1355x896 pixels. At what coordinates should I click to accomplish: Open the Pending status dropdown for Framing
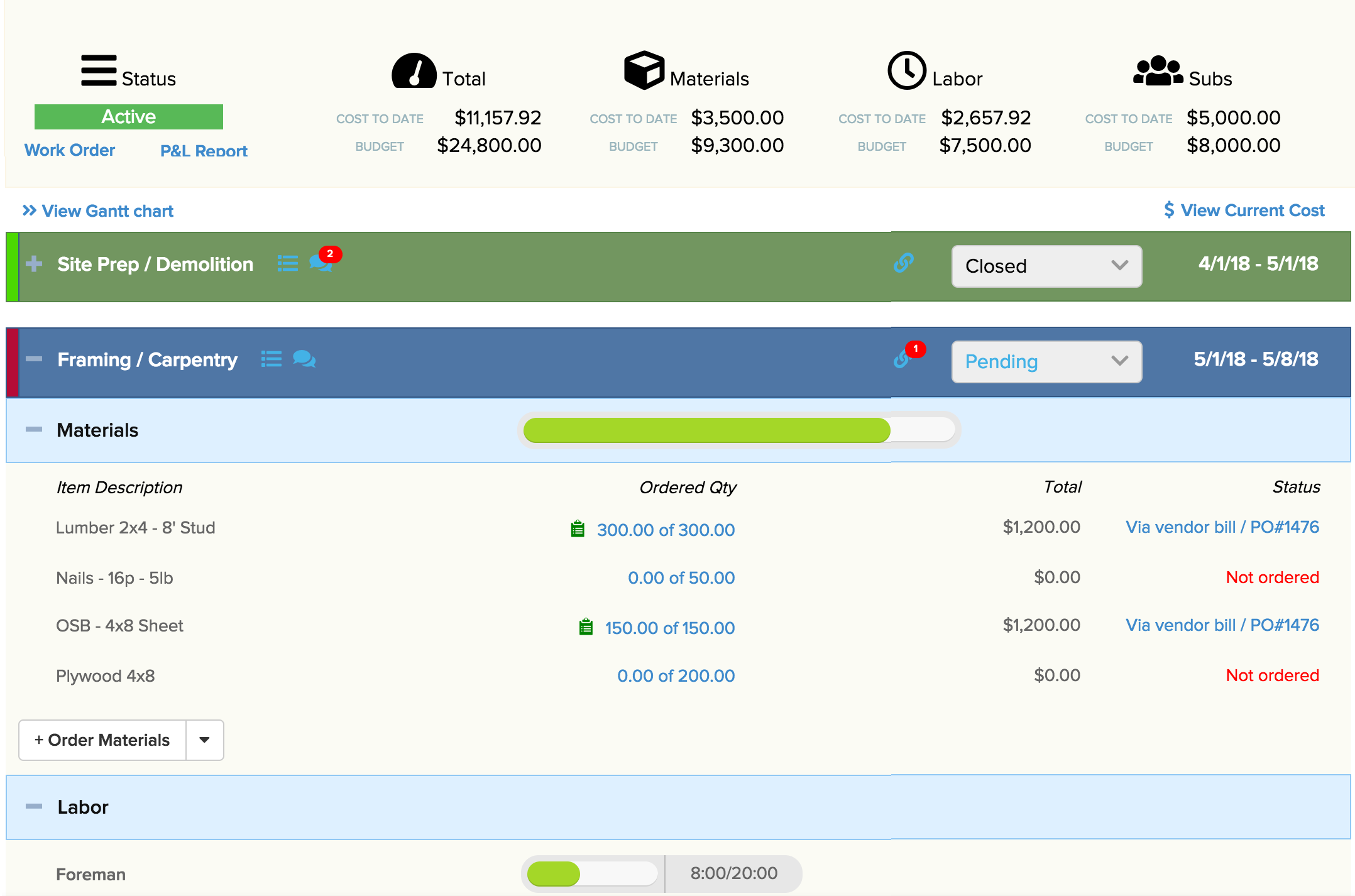(1046, 361)
